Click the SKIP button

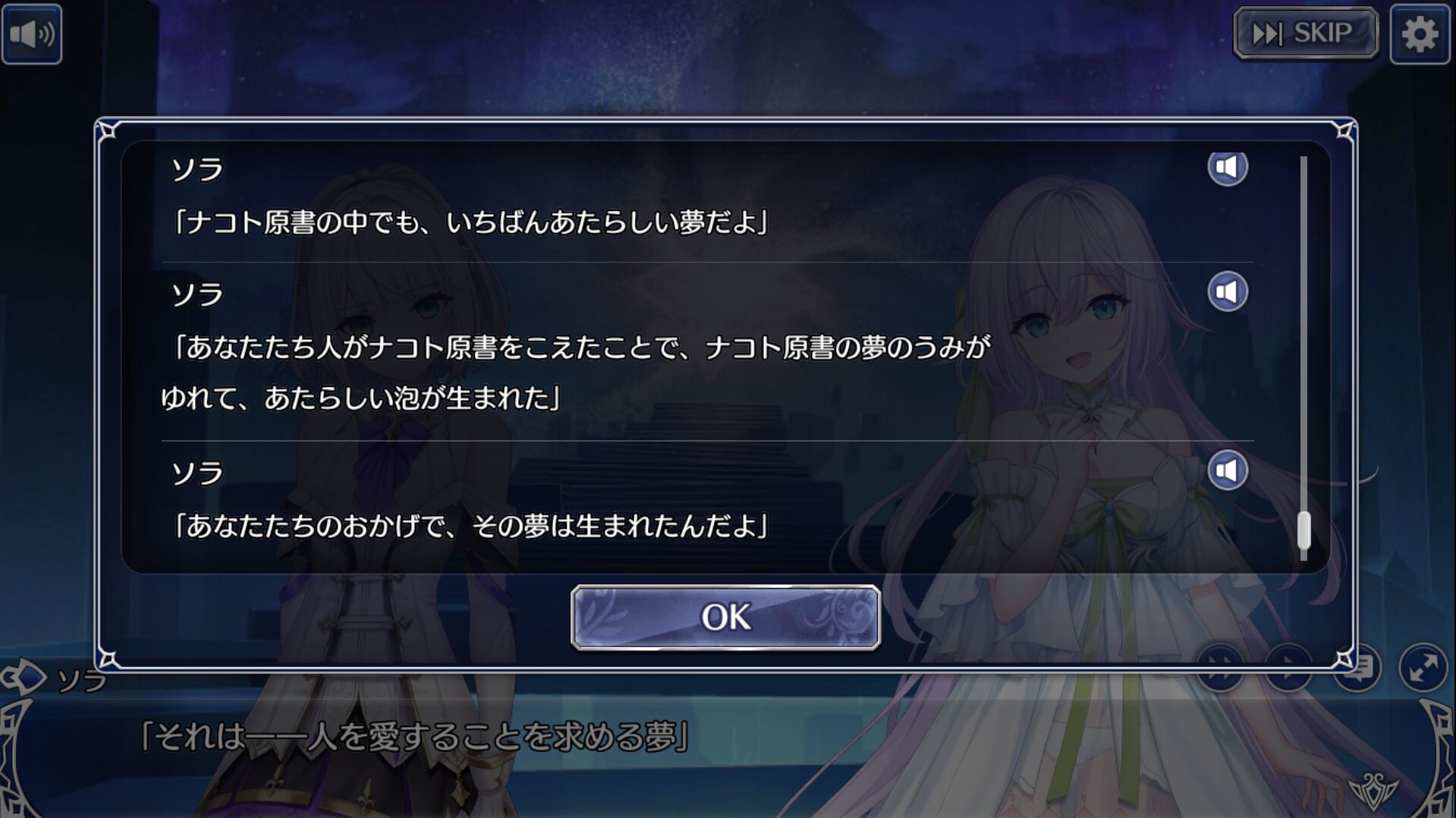click(1306, 33)
